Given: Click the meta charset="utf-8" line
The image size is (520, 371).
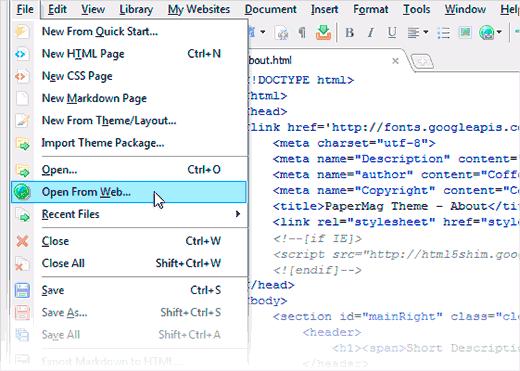Looking at the screenshot, I should point(354,143).
